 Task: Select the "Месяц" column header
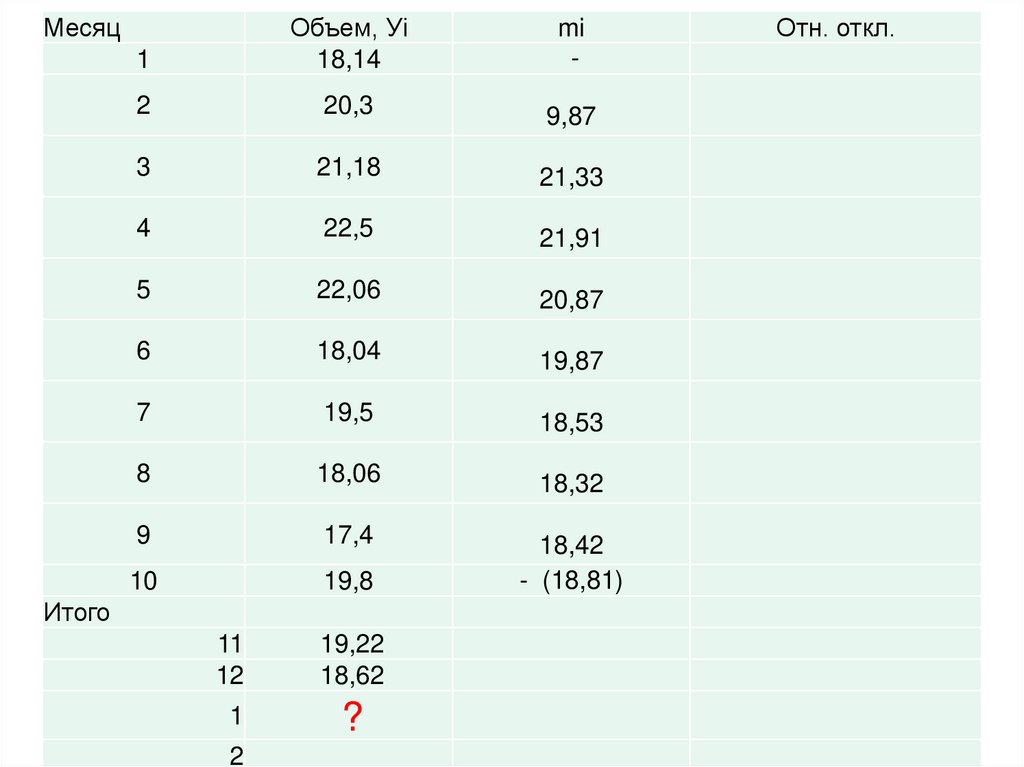pyautogui.click(x=82, y=28)
